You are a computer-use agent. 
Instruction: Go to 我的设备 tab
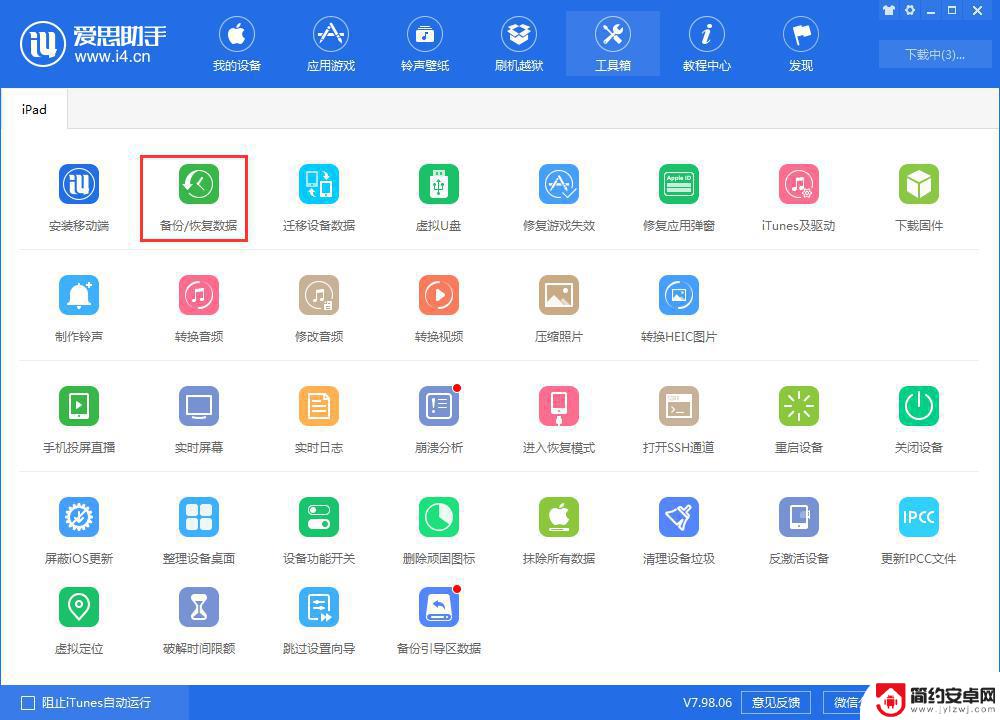237,44
